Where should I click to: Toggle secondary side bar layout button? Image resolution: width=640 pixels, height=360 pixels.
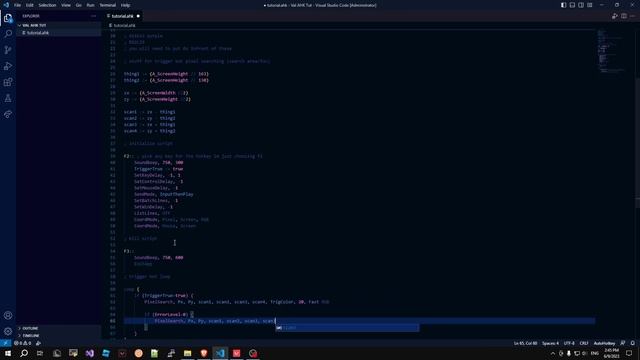(x=581, y=5)
